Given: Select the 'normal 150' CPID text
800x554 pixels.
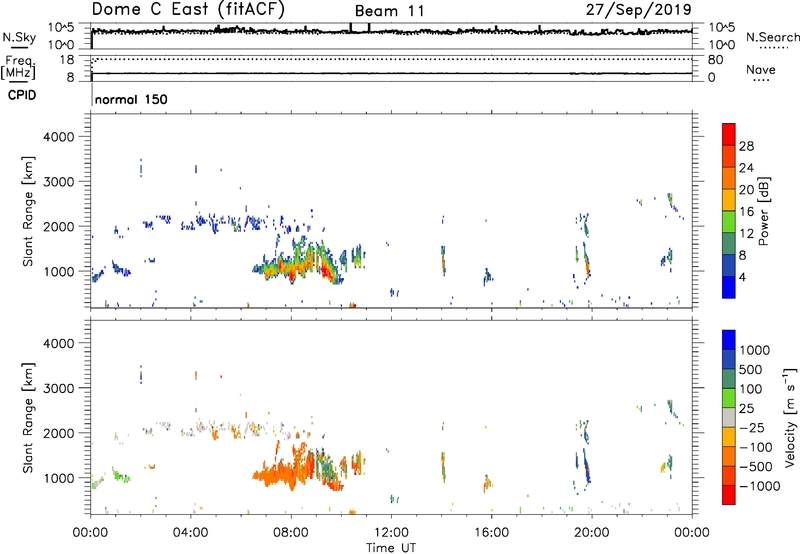Looking at the screenshot, I should point(131,99).
